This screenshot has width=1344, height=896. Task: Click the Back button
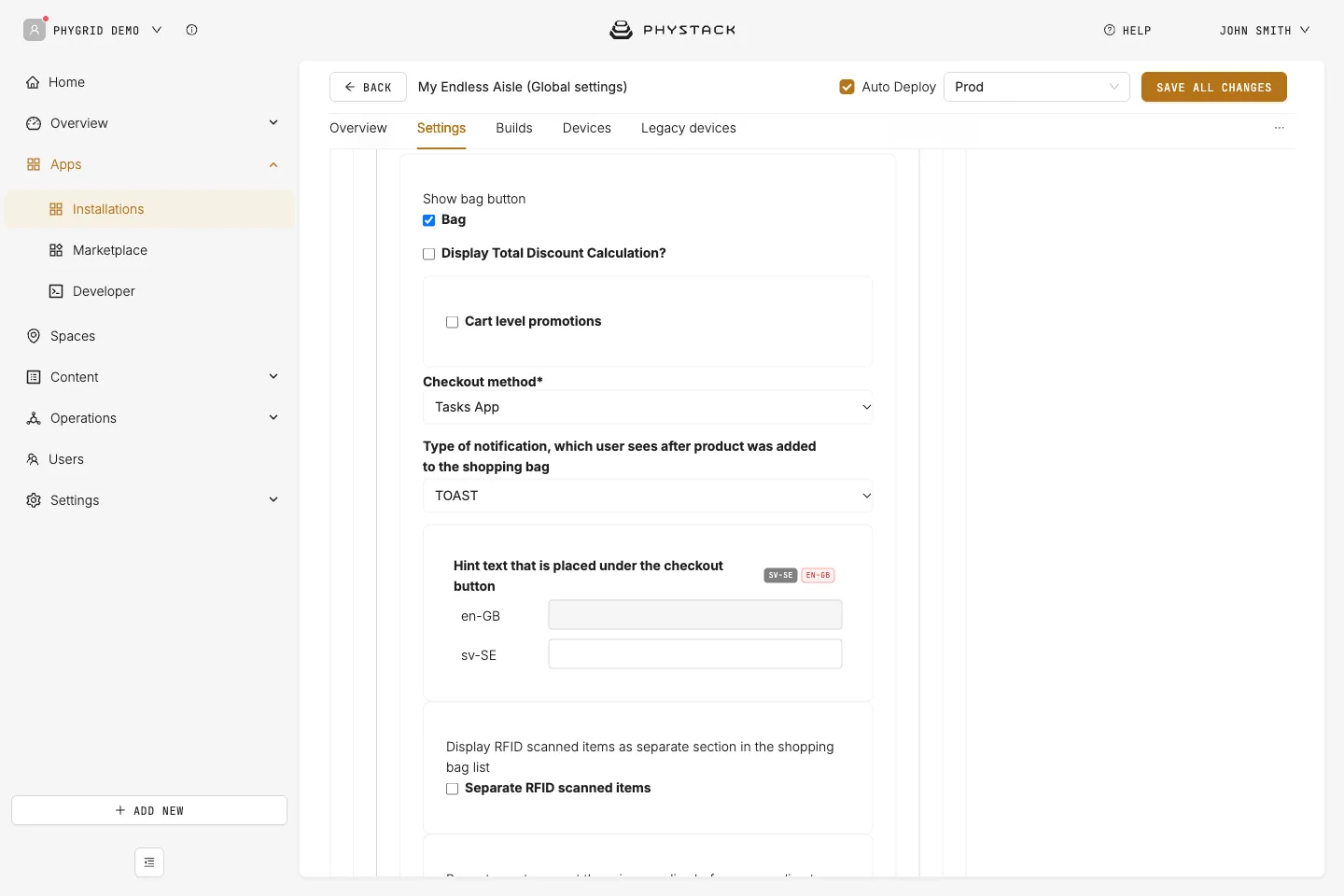pos(368,87)
